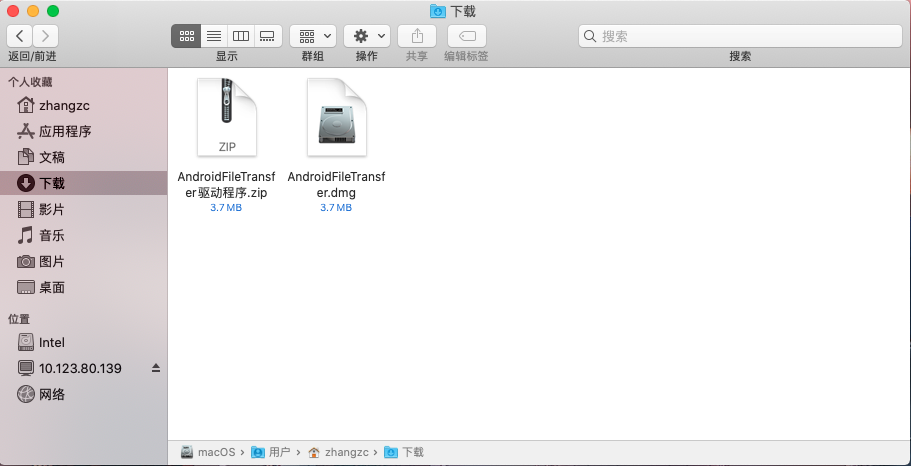Open 网络 in sidebar

click(84, 395)
